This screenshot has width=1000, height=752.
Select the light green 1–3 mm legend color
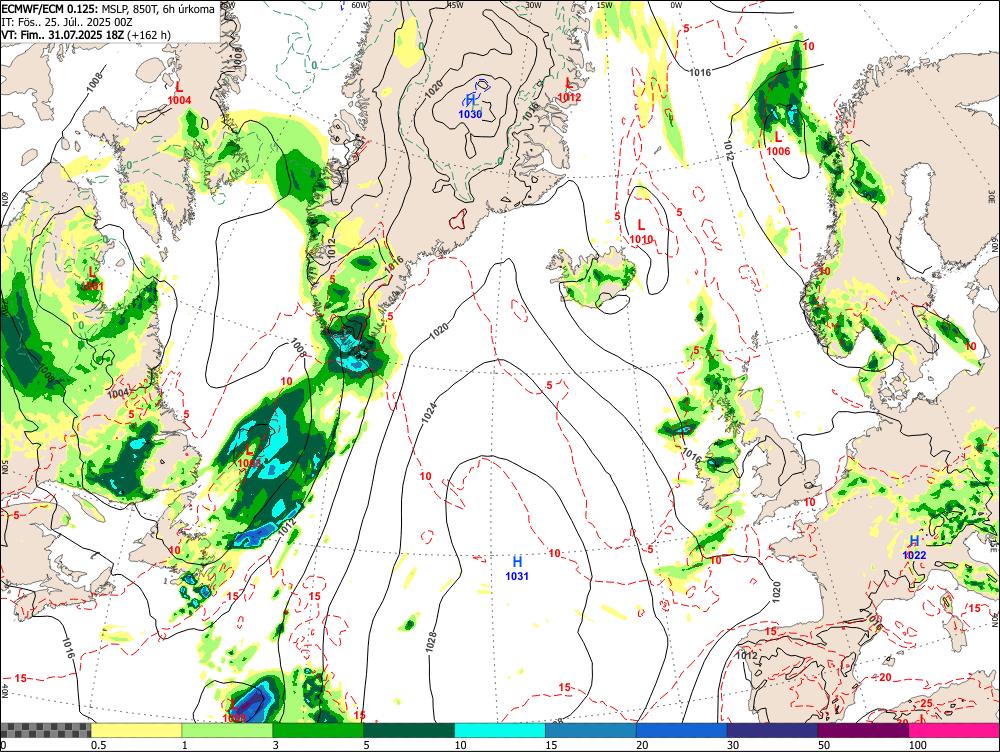coord(227,730)
